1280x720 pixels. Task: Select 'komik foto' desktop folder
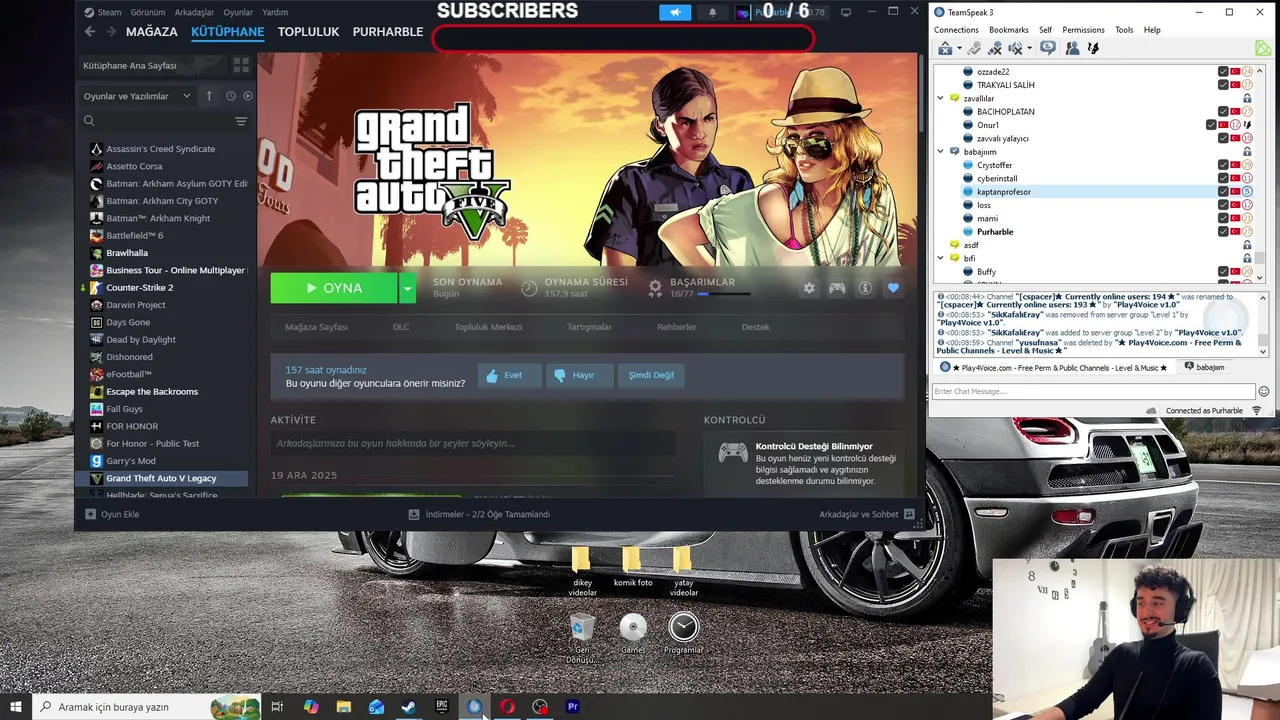click(x=633, y=567)
